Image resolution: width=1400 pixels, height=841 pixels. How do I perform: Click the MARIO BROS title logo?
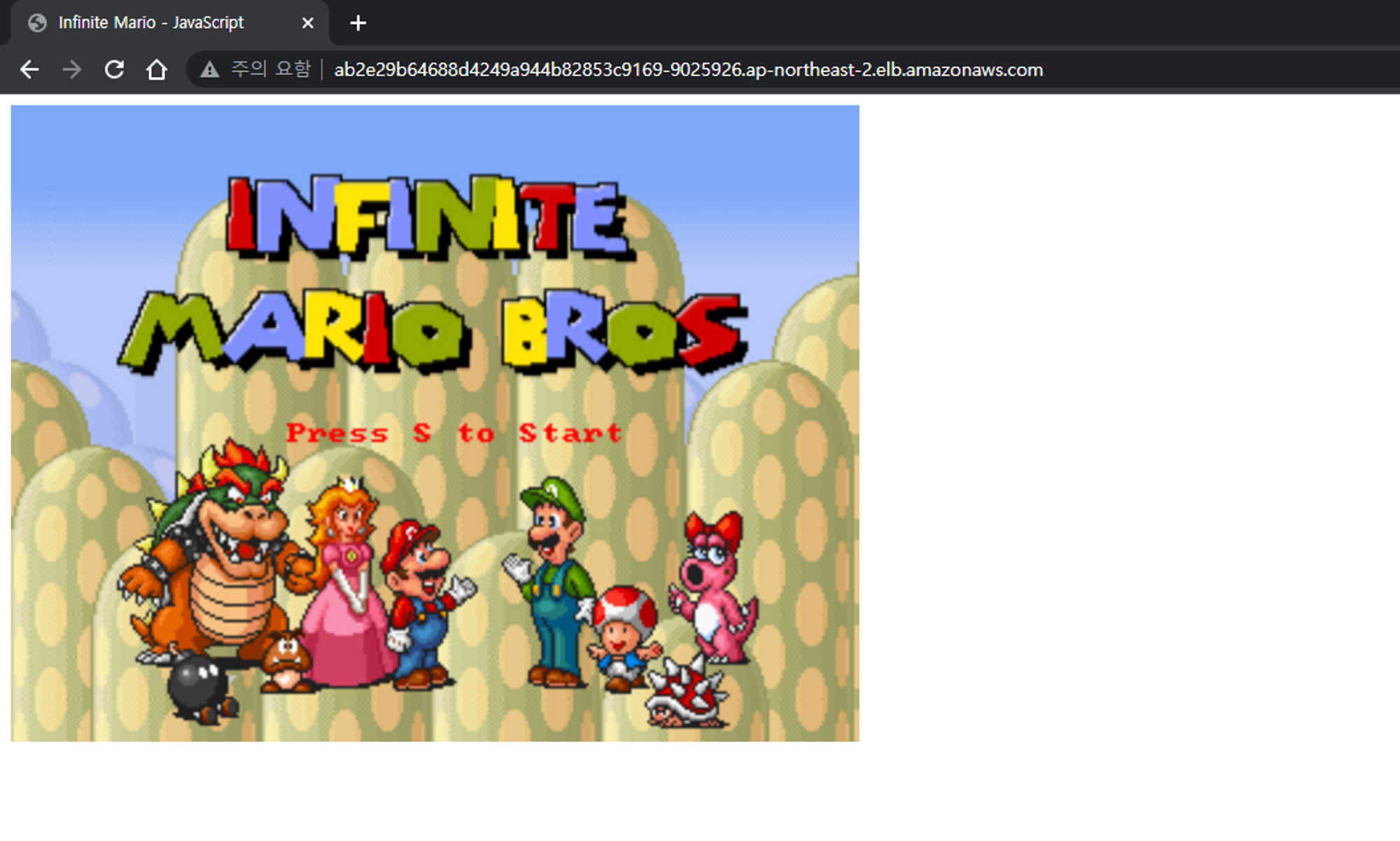(x=434, y=331)
